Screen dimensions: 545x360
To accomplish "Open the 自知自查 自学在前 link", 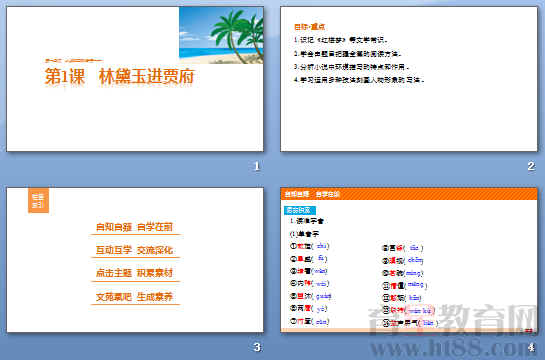I will (x=135, y=227).
